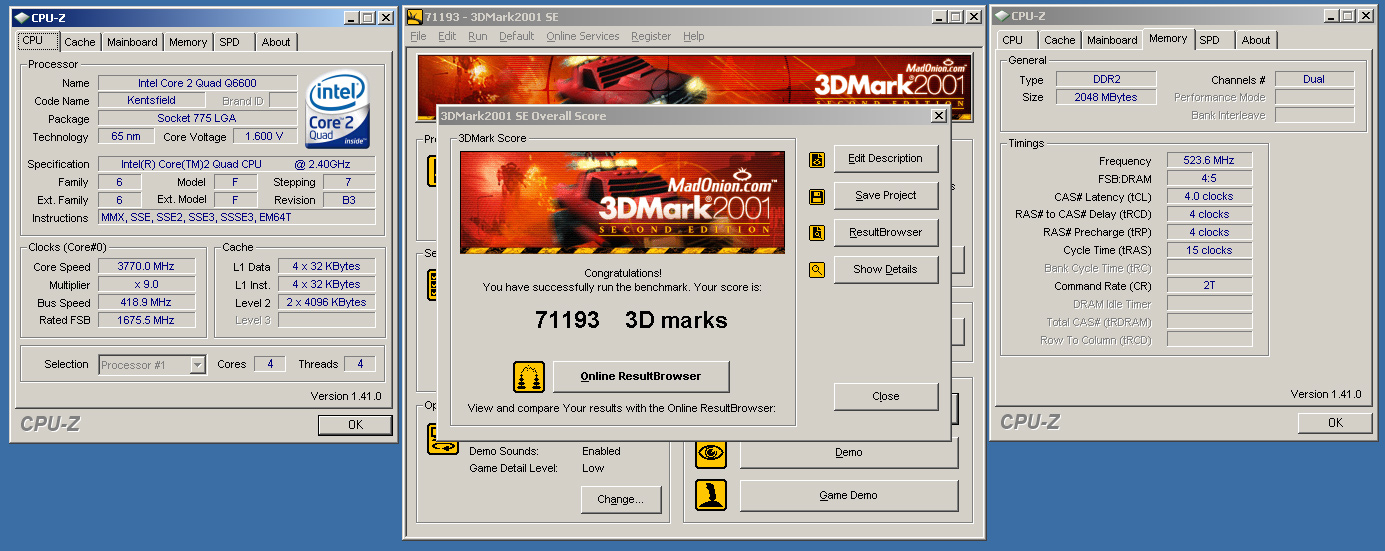Viewport: 1385px width, 551px height.
Task: Switch to Mainboard tab in right CPU-Z
Action: (1112, 40)
